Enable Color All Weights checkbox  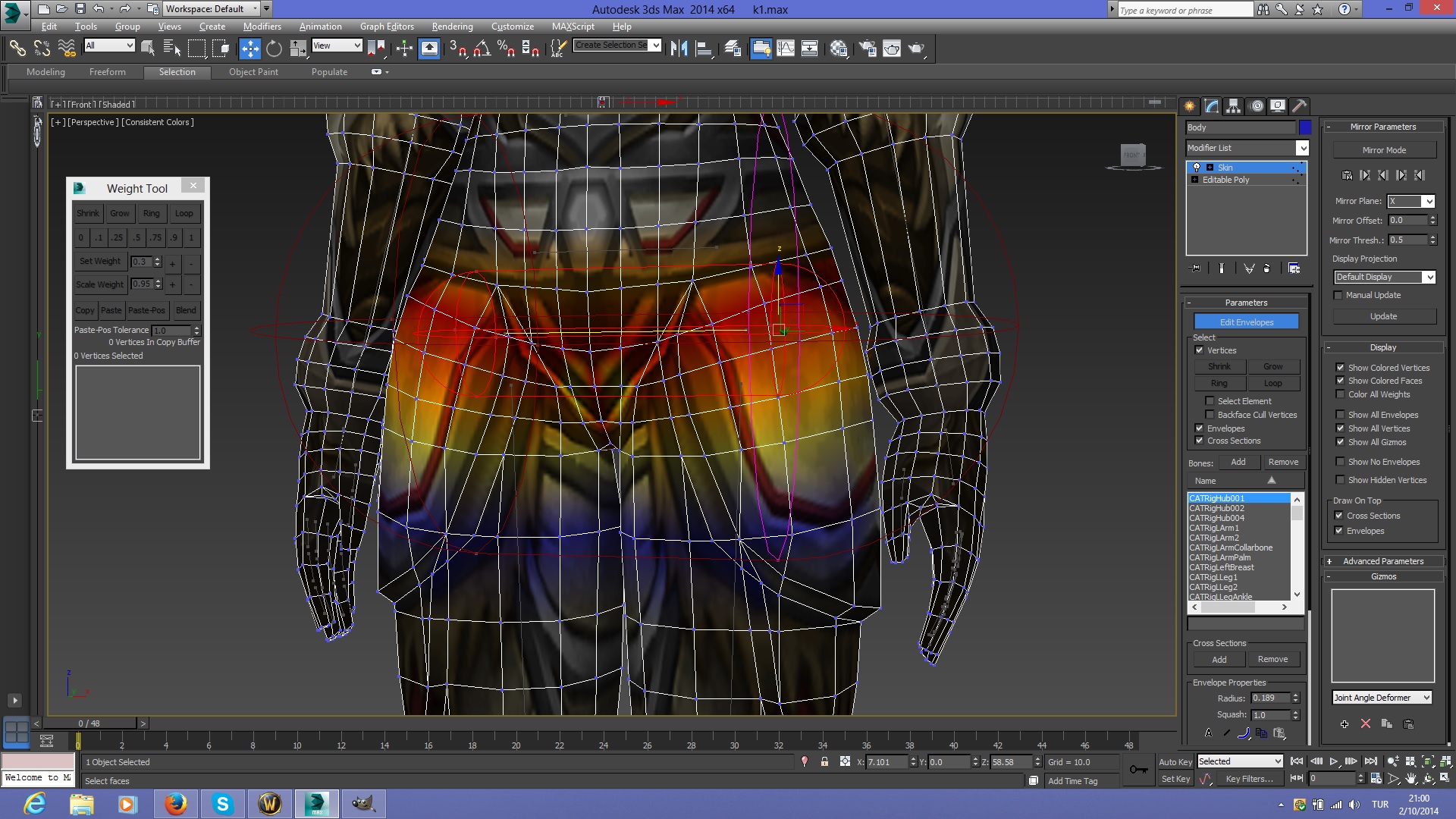pos(1340,394)
